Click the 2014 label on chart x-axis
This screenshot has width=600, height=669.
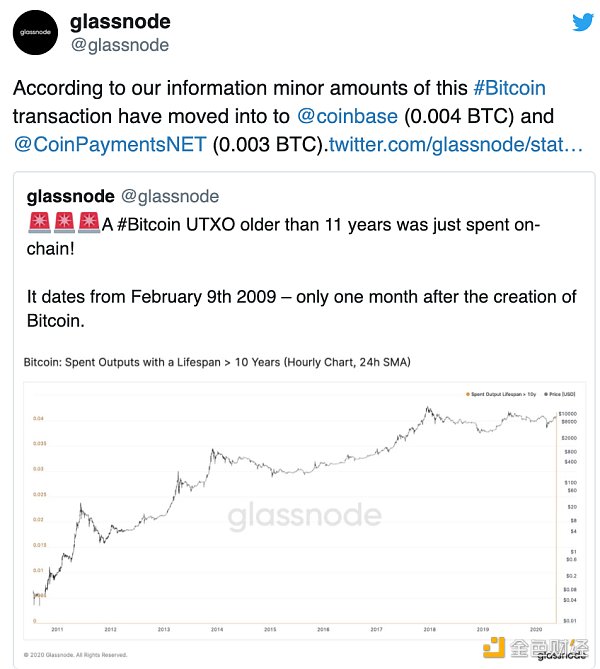pyautogui.click(x=217, y=630)
